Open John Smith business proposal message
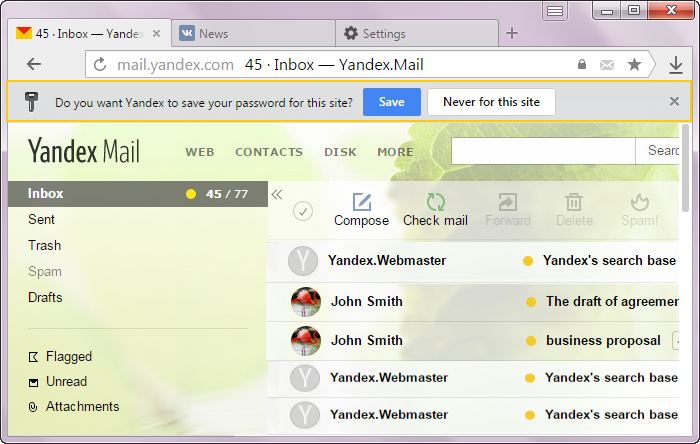 coord(473,340)
